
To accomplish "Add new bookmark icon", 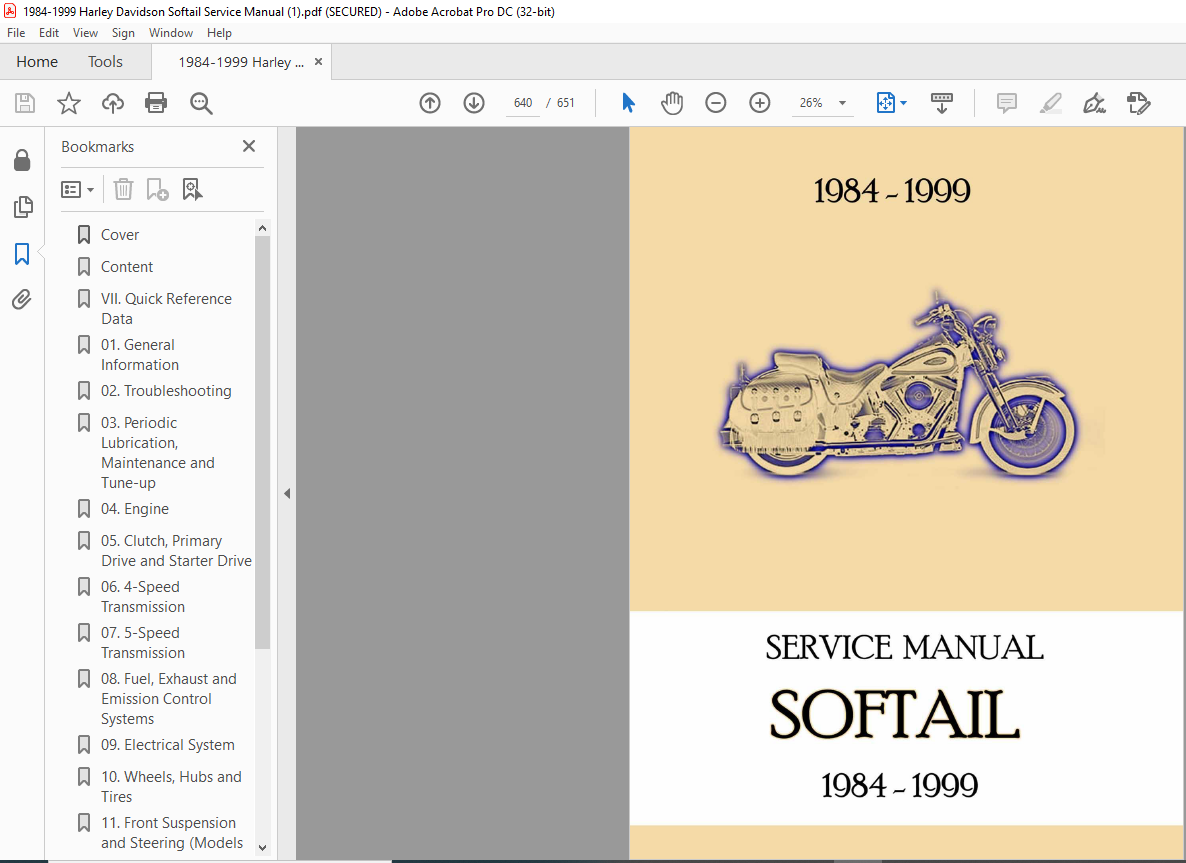I will [157, 189].
